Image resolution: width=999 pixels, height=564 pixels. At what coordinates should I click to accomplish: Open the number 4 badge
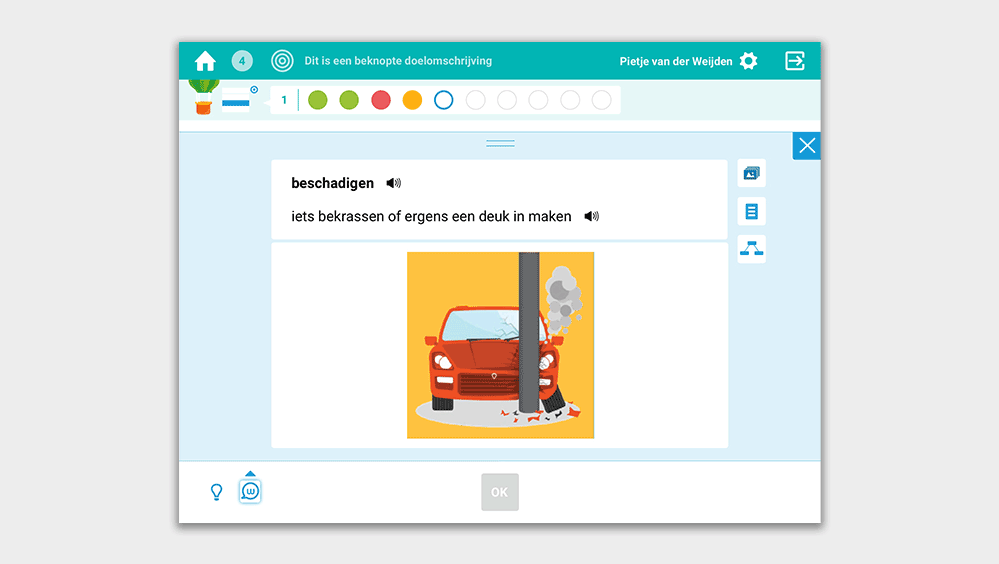pos(242,61)
